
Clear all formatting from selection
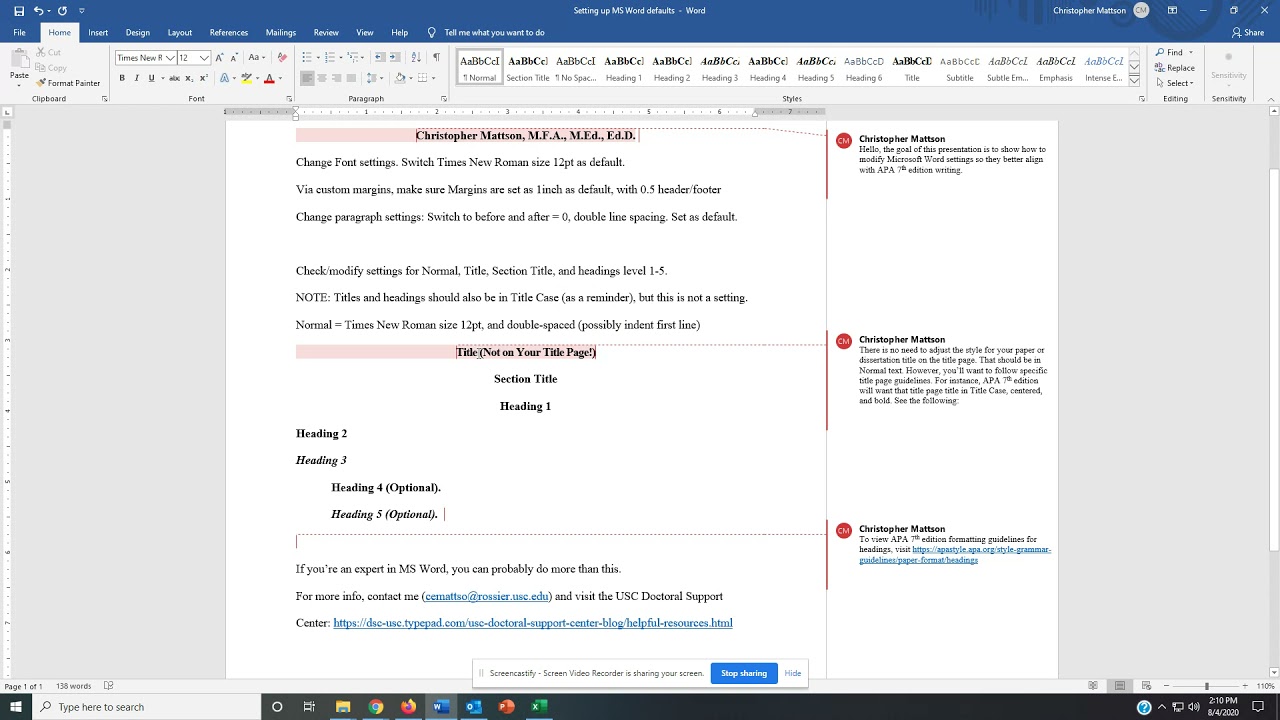point(282,58)
